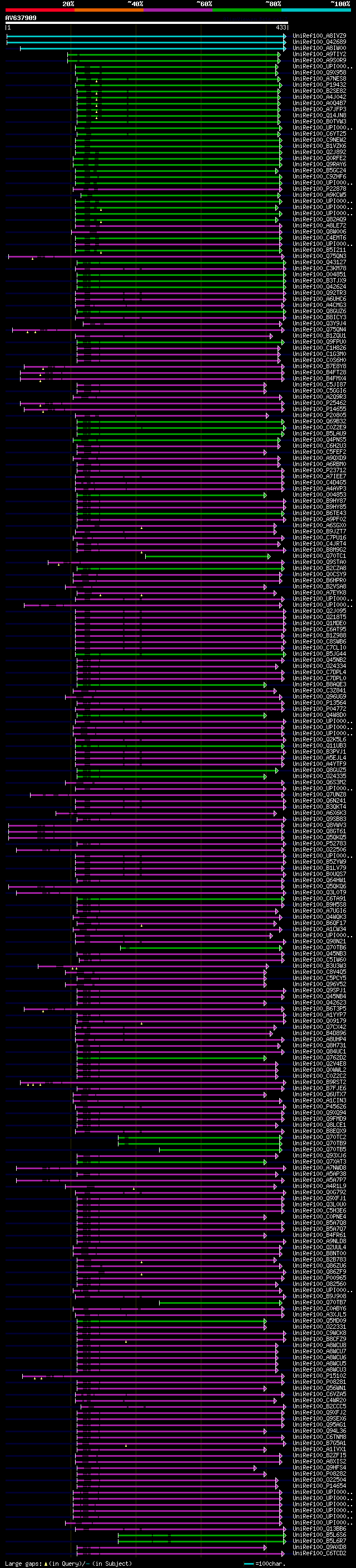The height and width of the screenshot is (1568, 356).
Task: Open hit UniRef100_A8IVZ9
Action: [319, 36]
